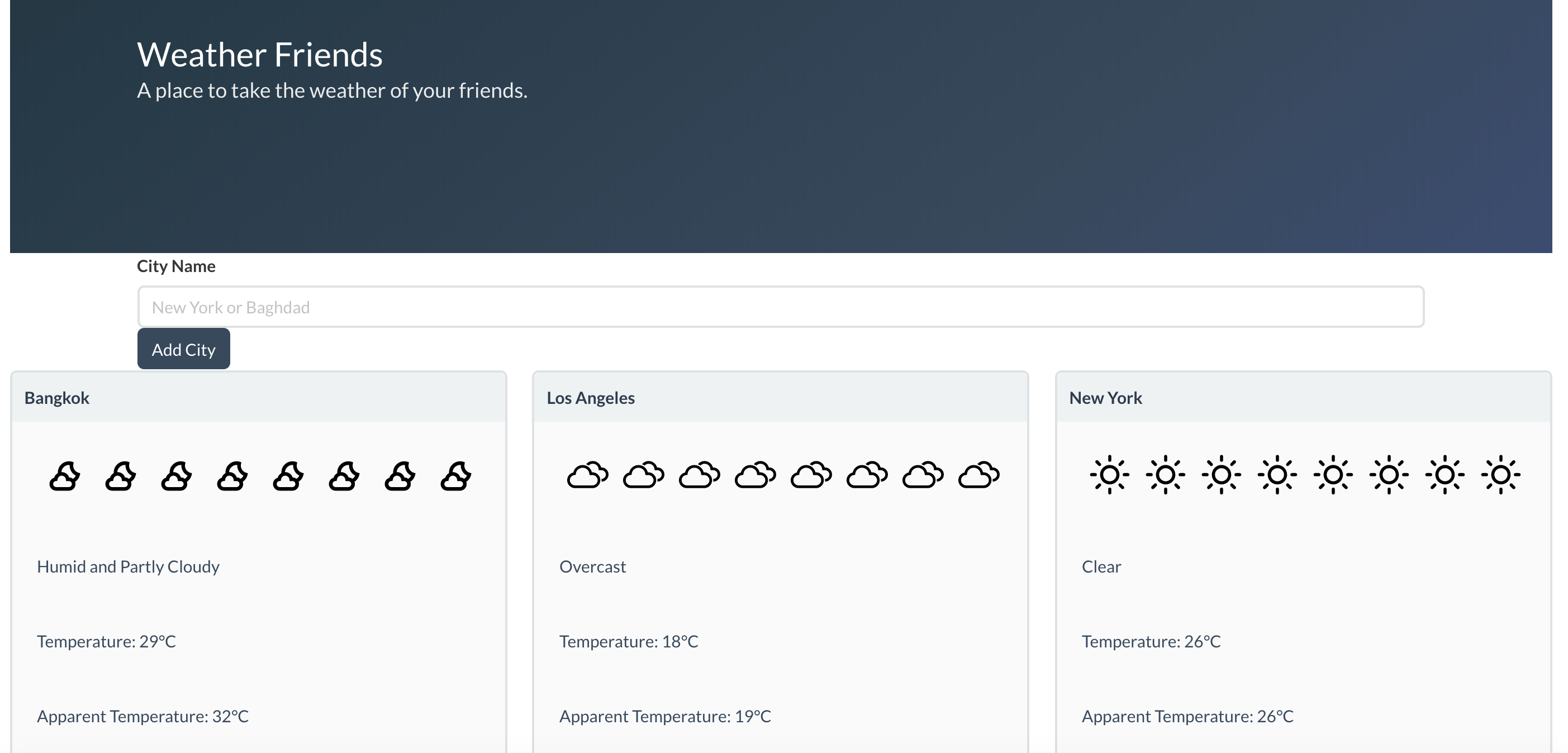Click New York Temperature 26°C text
Screen dimensions: 1568x753
1151,642
